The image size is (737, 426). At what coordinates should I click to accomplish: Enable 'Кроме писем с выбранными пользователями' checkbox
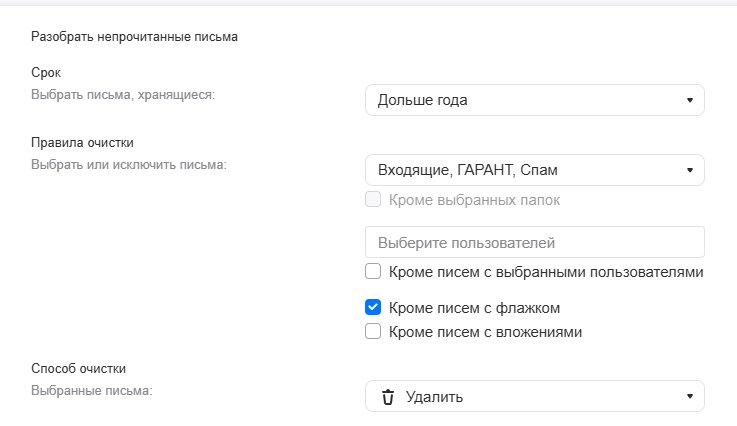[373, 271]
